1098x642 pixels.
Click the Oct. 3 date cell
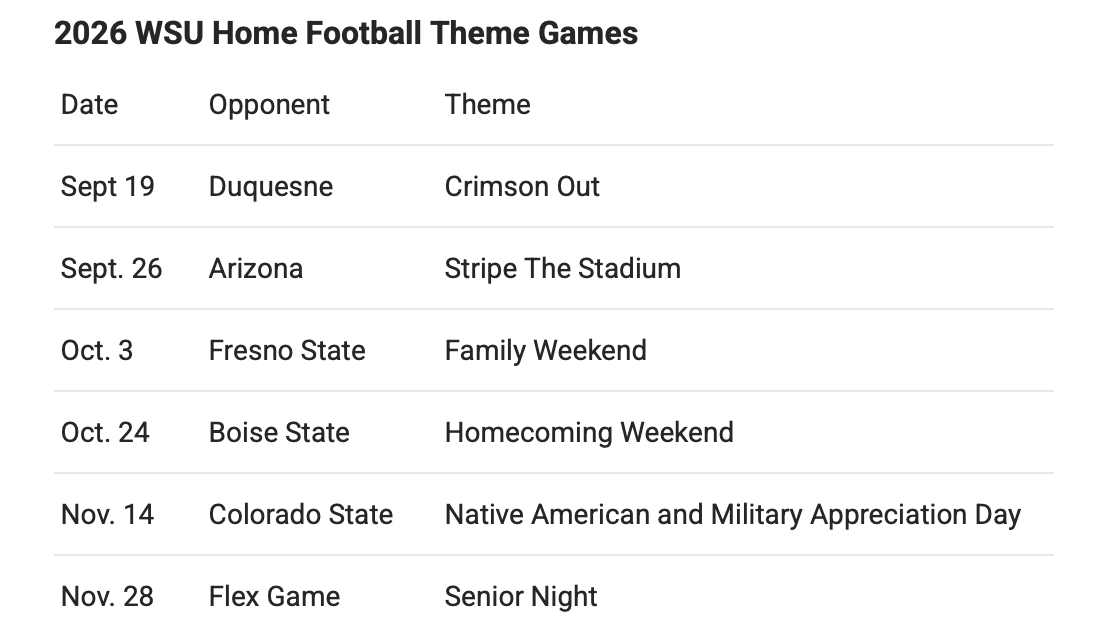97,350
